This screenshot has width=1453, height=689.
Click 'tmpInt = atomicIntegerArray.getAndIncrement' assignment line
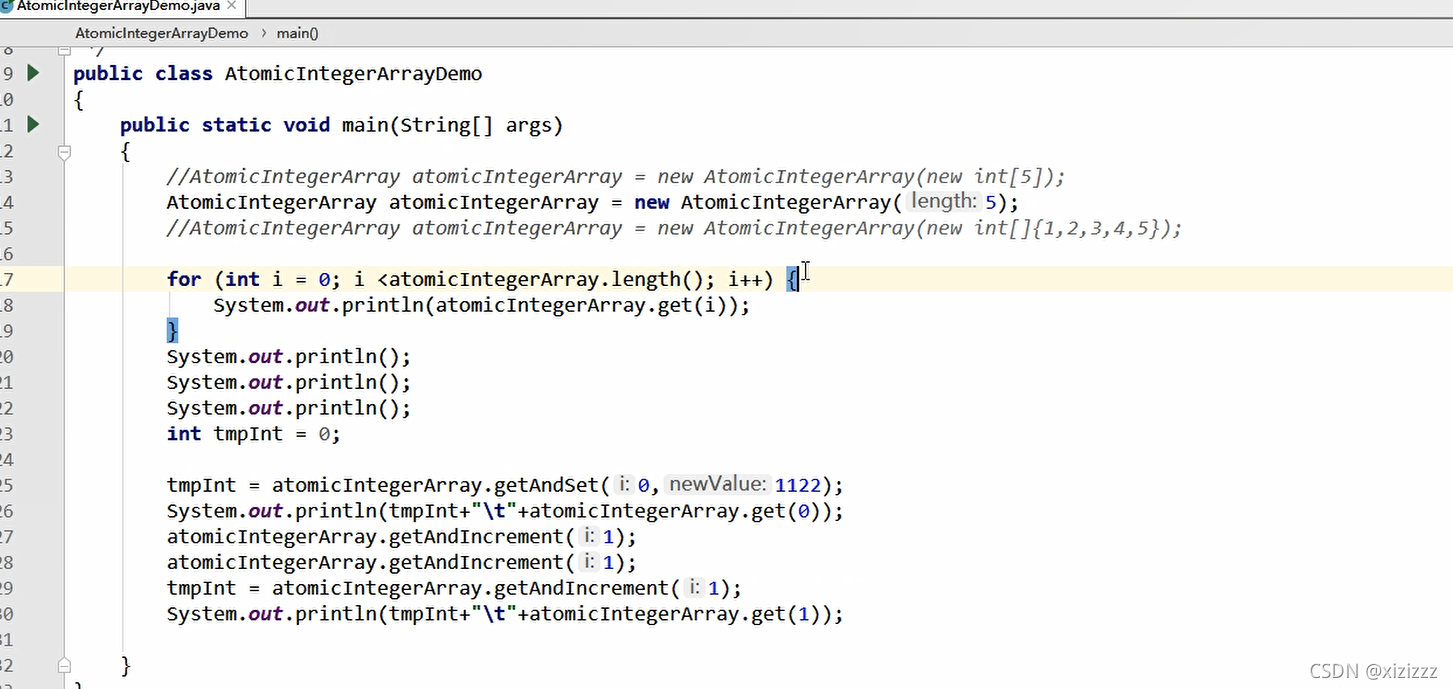tap(454, 588)
